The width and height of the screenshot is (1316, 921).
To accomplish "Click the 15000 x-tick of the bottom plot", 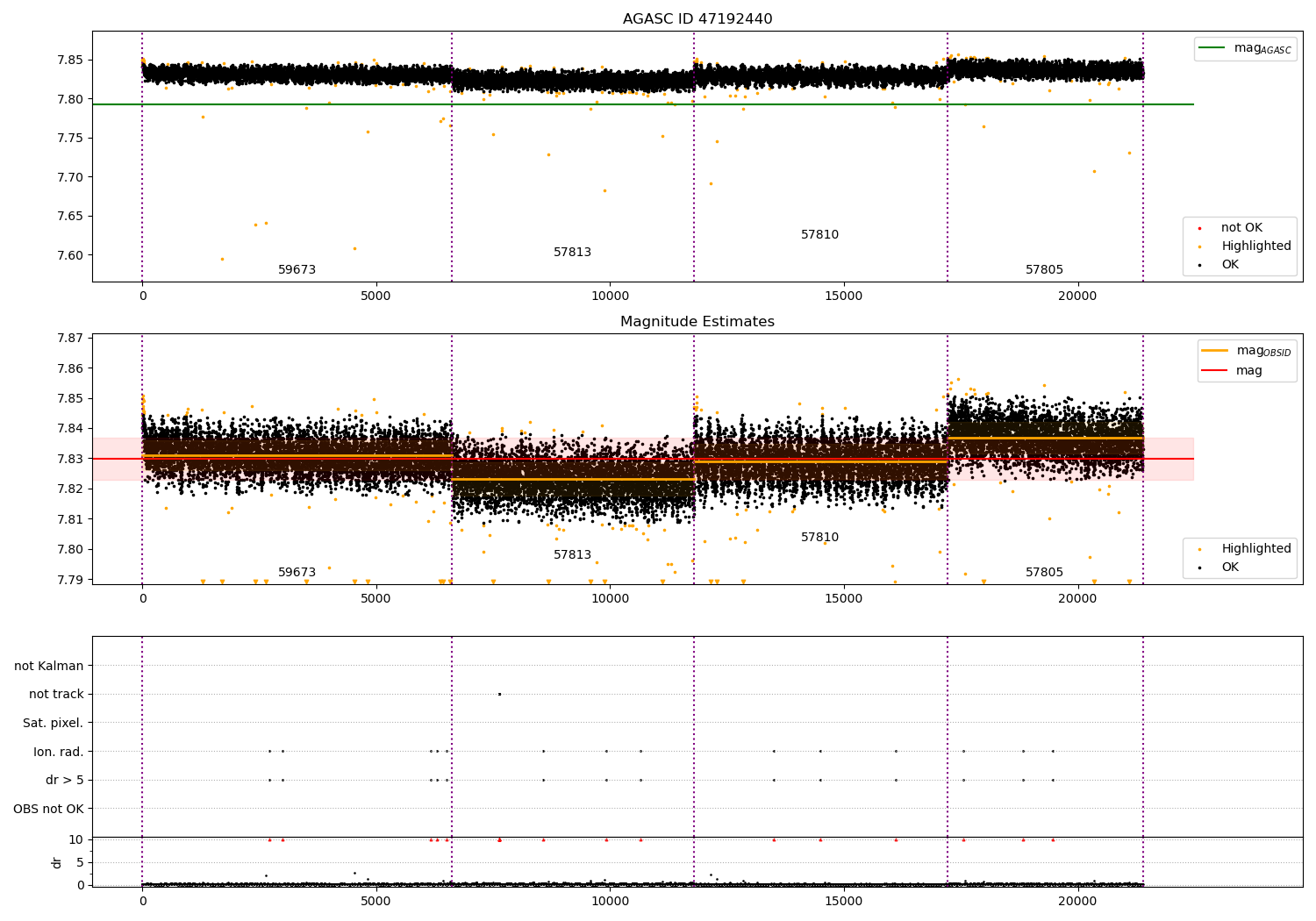I will click(844, 901).
